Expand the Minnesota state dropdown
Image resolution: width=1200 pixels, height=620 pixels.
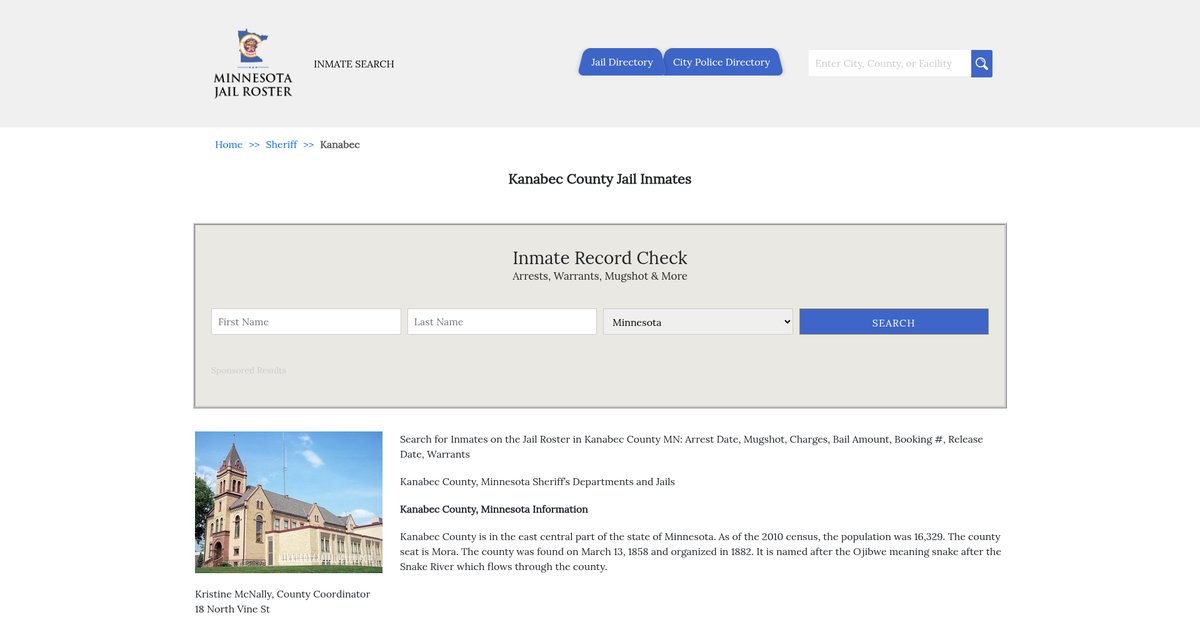pos(698,322)
